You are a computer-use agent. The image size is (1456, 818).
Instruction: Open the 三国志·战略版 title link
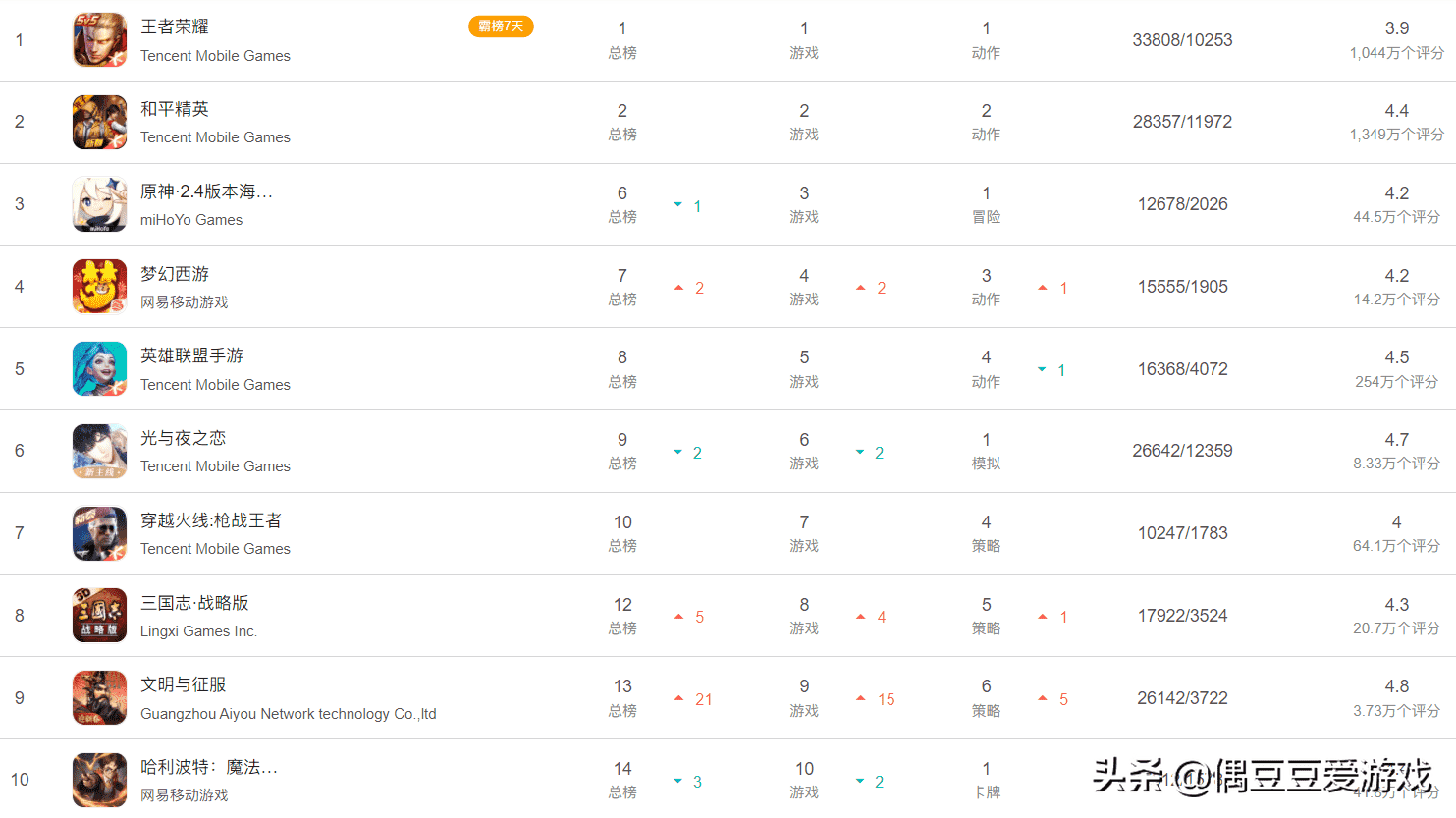[x=194, y=603]
